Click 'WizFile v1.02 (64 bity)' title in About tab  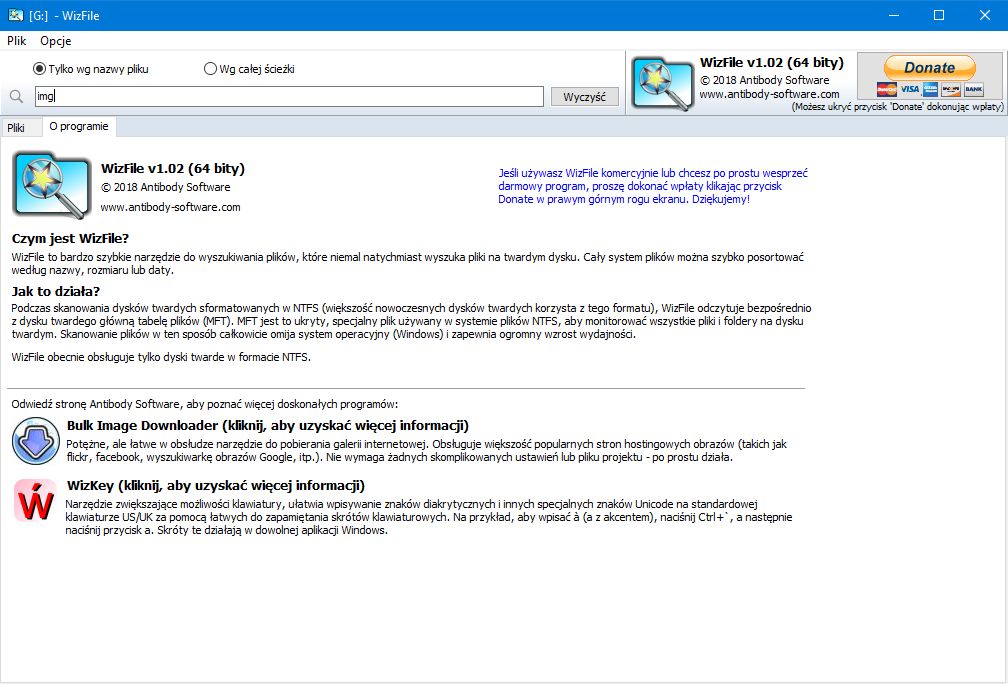click(x=173, y=168)
